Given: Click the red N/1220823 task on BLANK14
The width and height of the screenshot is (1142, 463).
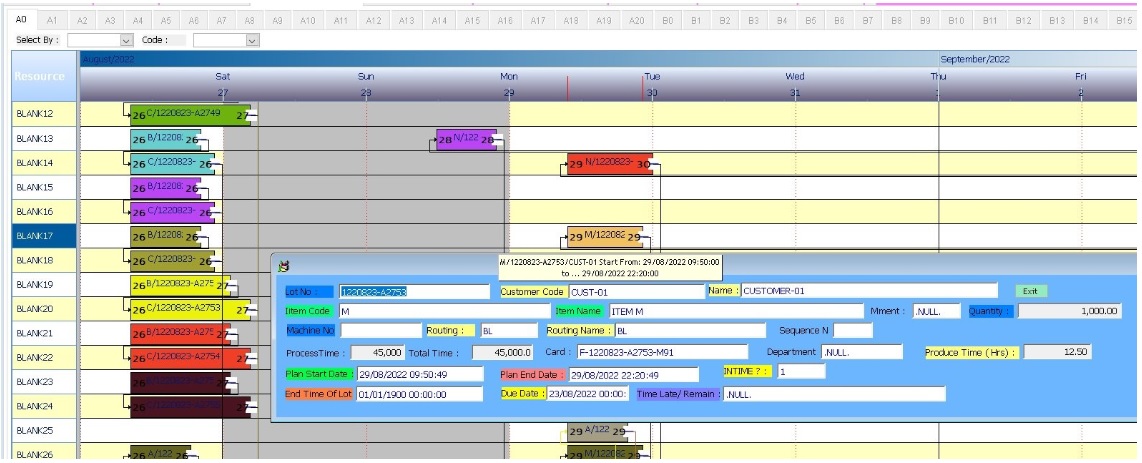Looking at the screenshot, I should (x=608, y=163).
